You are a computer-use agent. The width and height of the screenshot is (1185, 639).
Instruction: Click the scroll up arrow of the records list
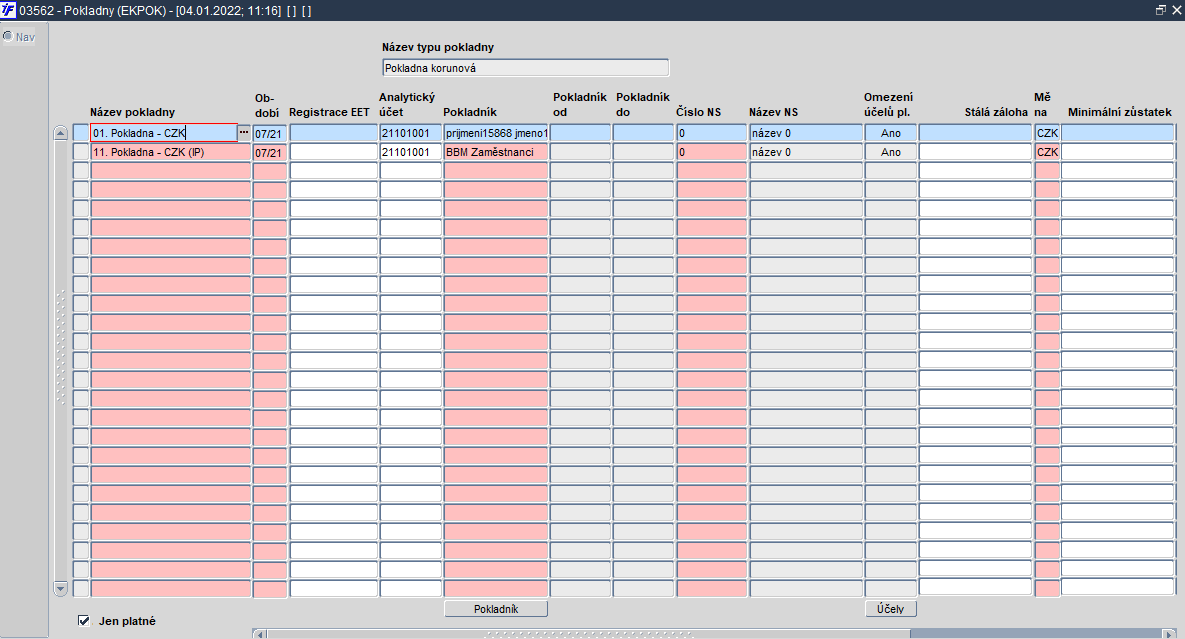tap(61, 134)
